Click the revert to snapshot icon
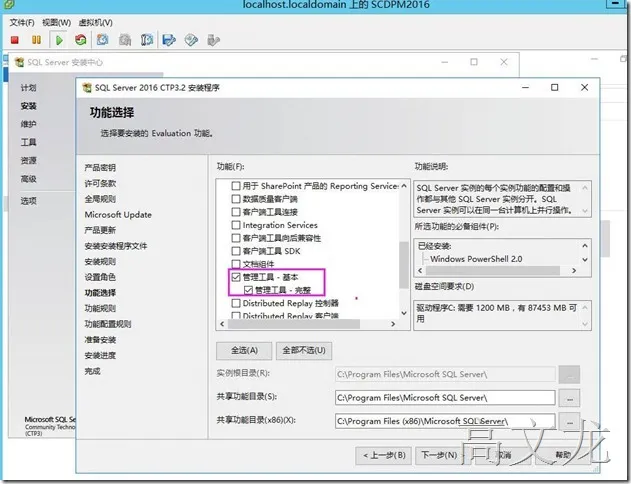Image resolution: width=631 pixels, height=484 pixels. pyautogui.click(x=125, y=39)
